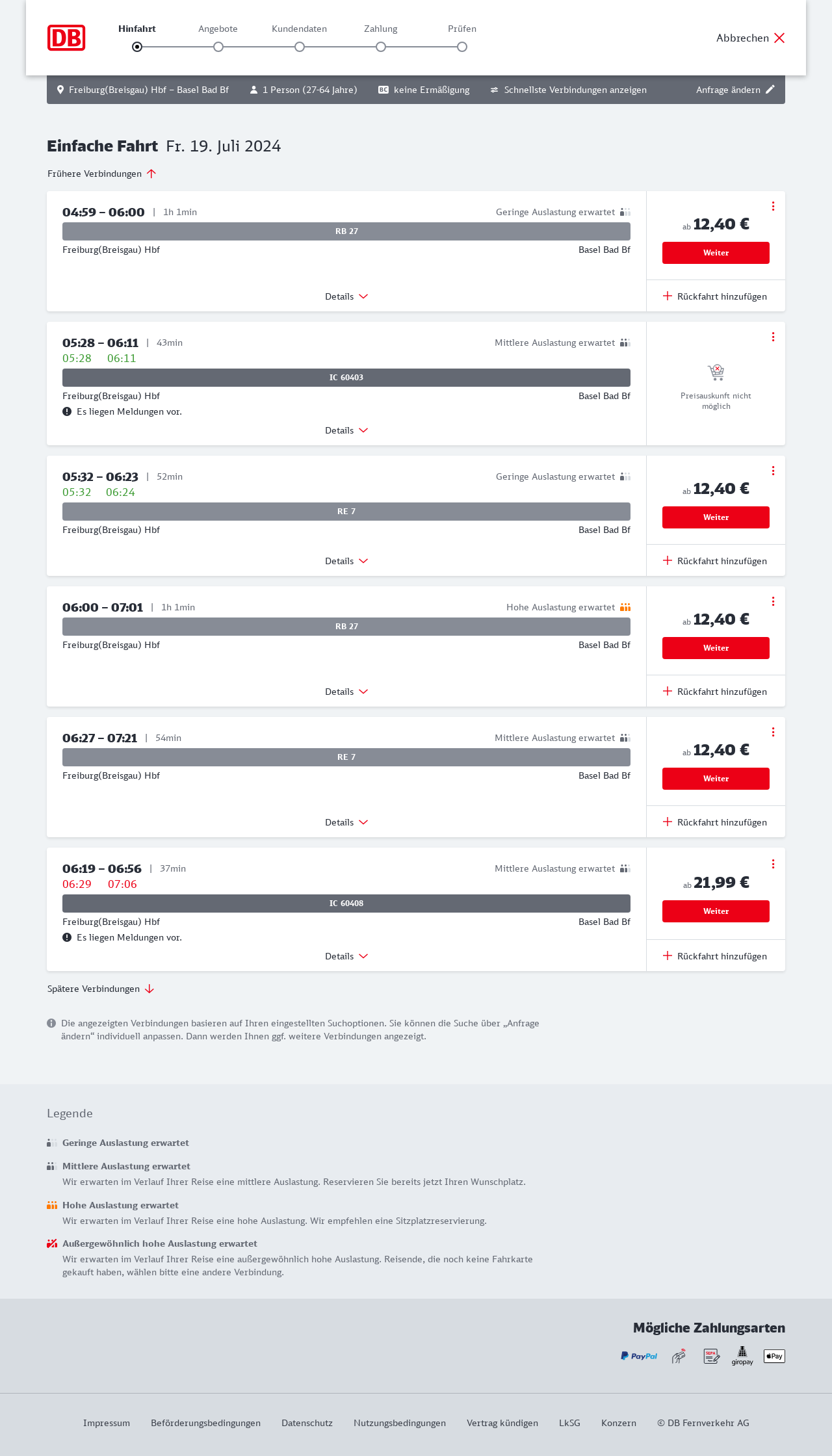Show Frühere Verbindungen
The image size is (832, 1456).
101,174
